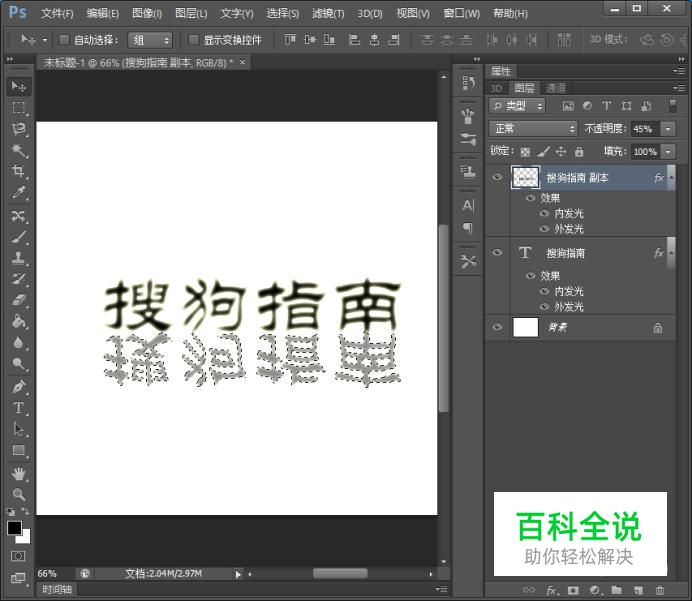Open the 类型 layer filter dropdown

click(517, 106)
